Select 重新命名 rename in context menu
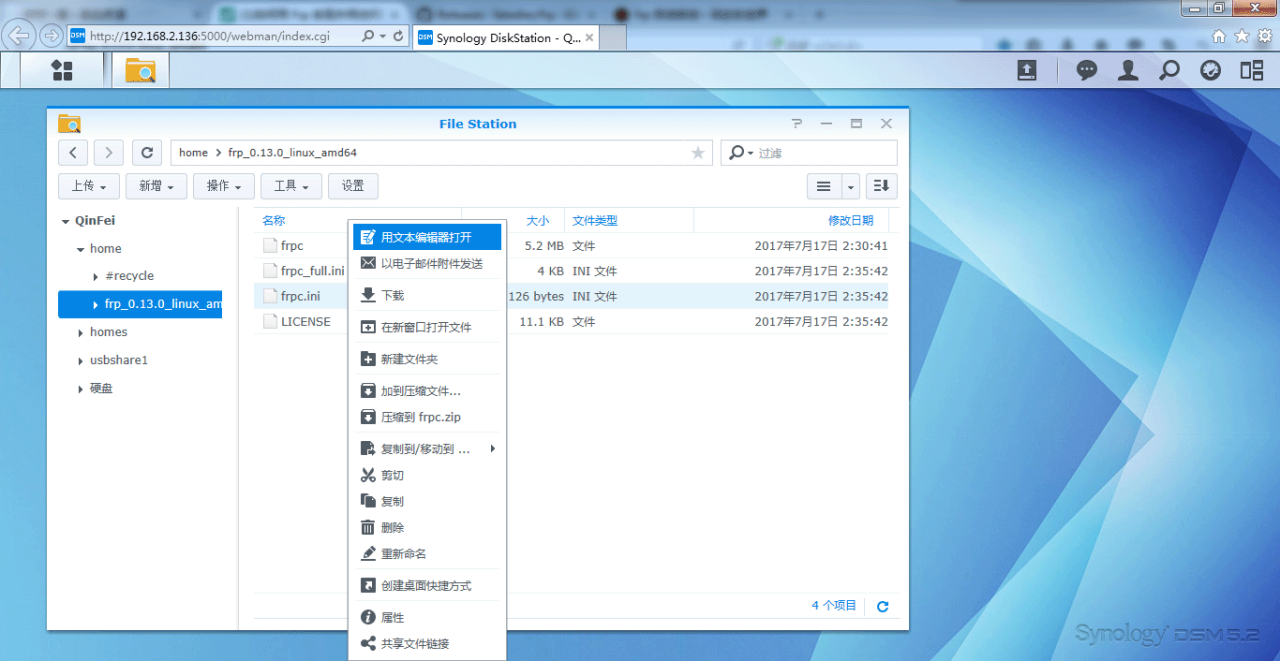This screenshot has width=1280, height=661. pyautogui.click(x=403, y=553)
